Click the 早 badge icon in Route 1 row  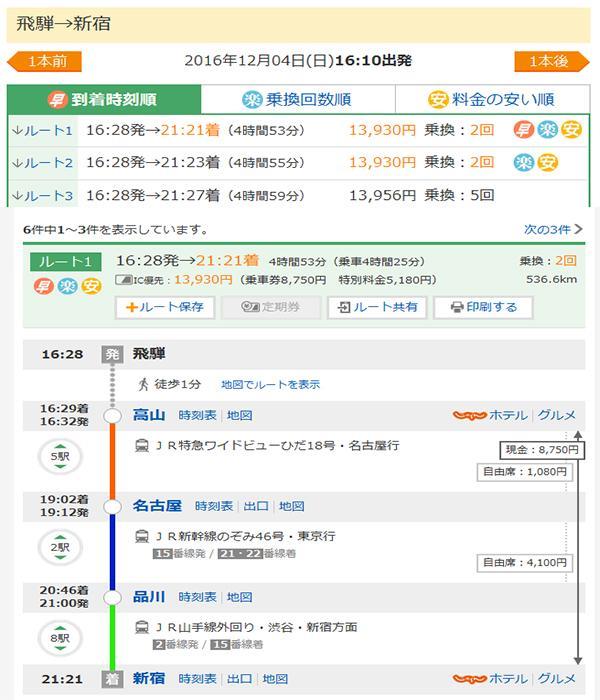(523, 130)
